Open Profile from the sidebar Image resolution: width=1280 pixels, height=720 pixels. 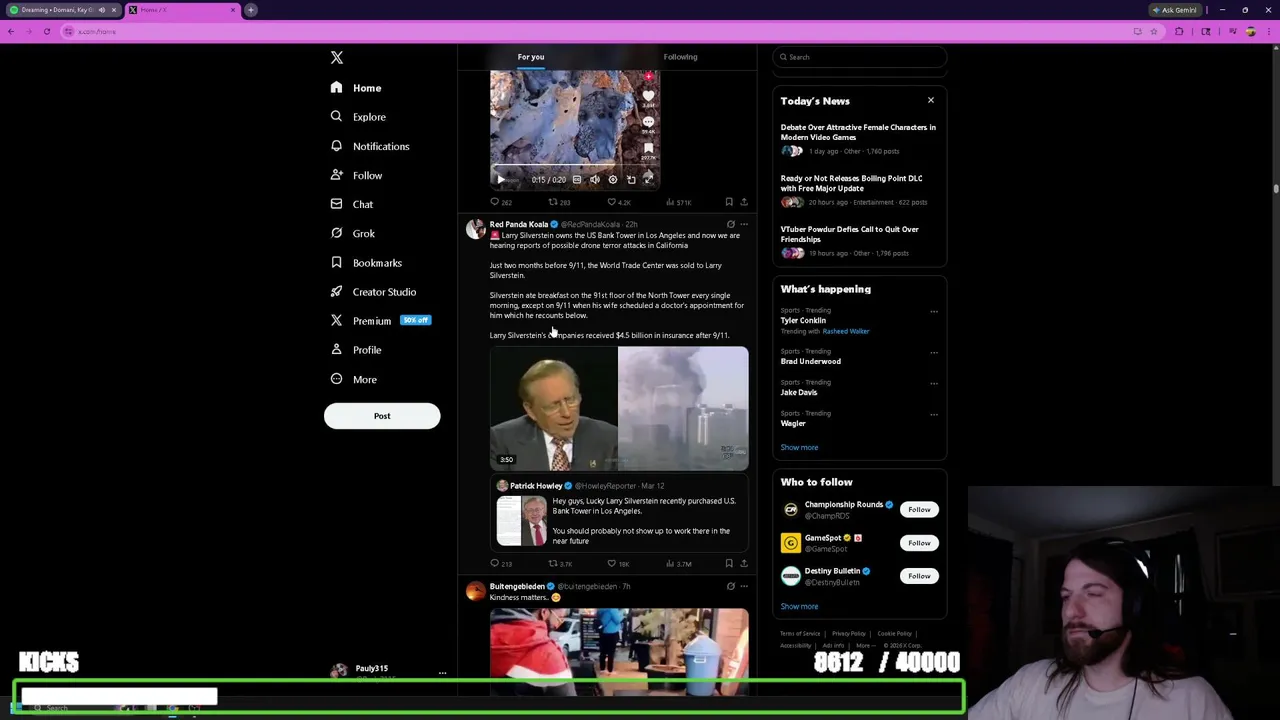click(356, 350)
